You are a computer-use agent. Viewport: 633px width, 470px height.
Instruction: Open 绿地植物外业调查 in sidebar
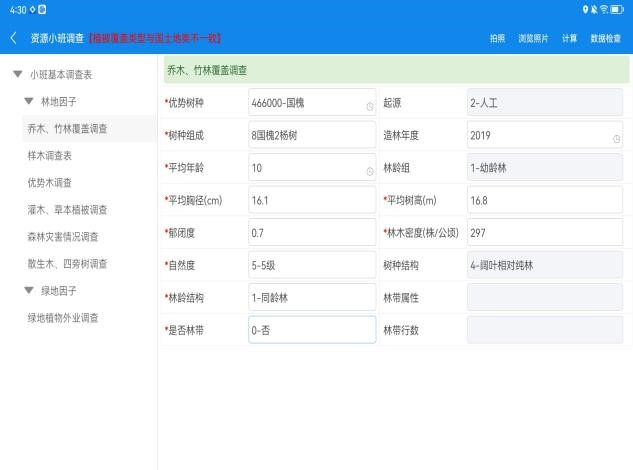pos(63,318)
